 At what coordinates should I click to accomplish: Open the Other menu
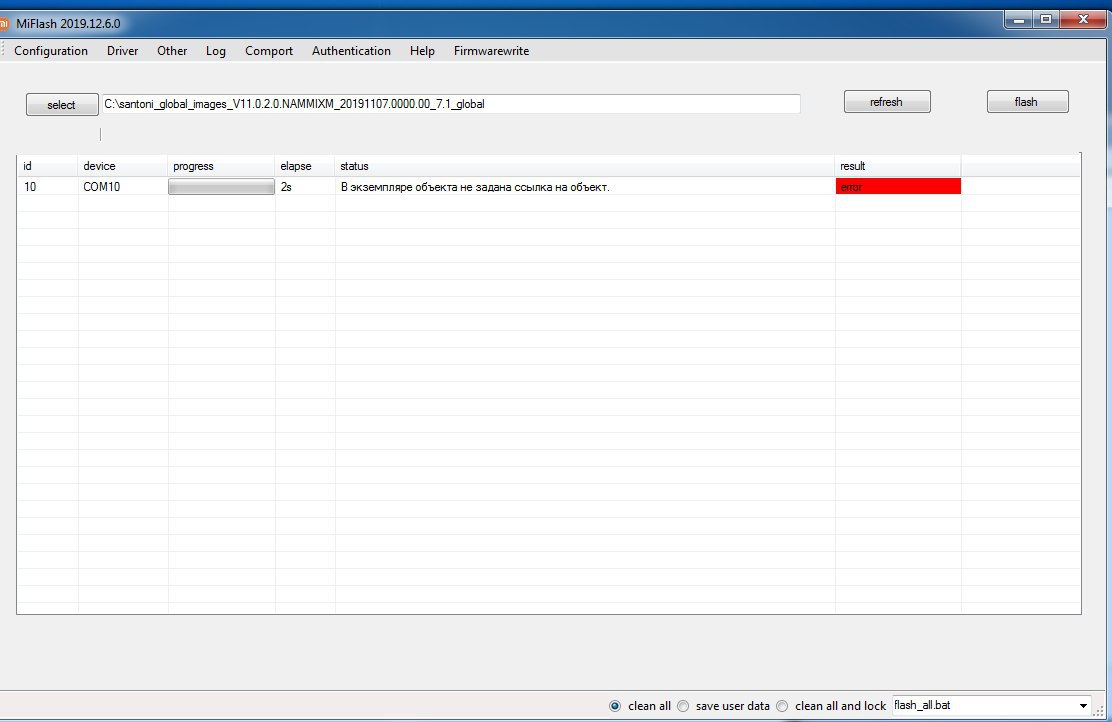tap(172, 51)
